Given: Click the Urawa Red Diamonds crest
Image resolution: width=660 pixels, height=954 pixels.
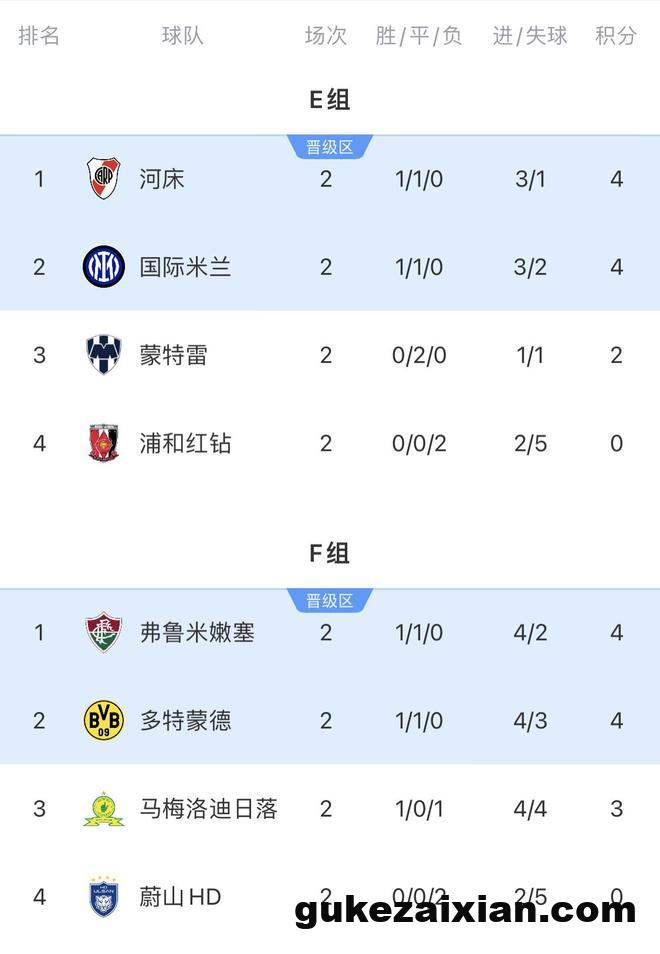Looking at the screenshot, I should click(x=103, y=442).
